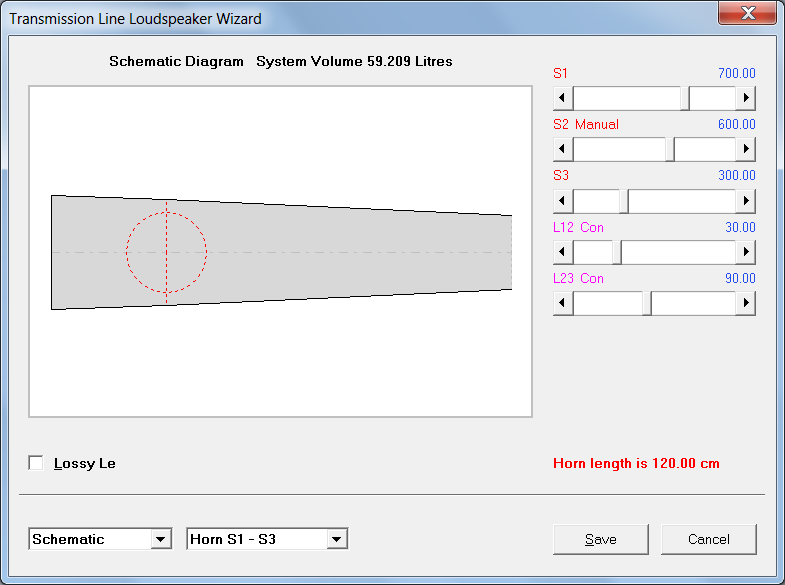Click the S1 slider left arrow
The height and width of the screenshot is (585, 785).
(563, 98)
